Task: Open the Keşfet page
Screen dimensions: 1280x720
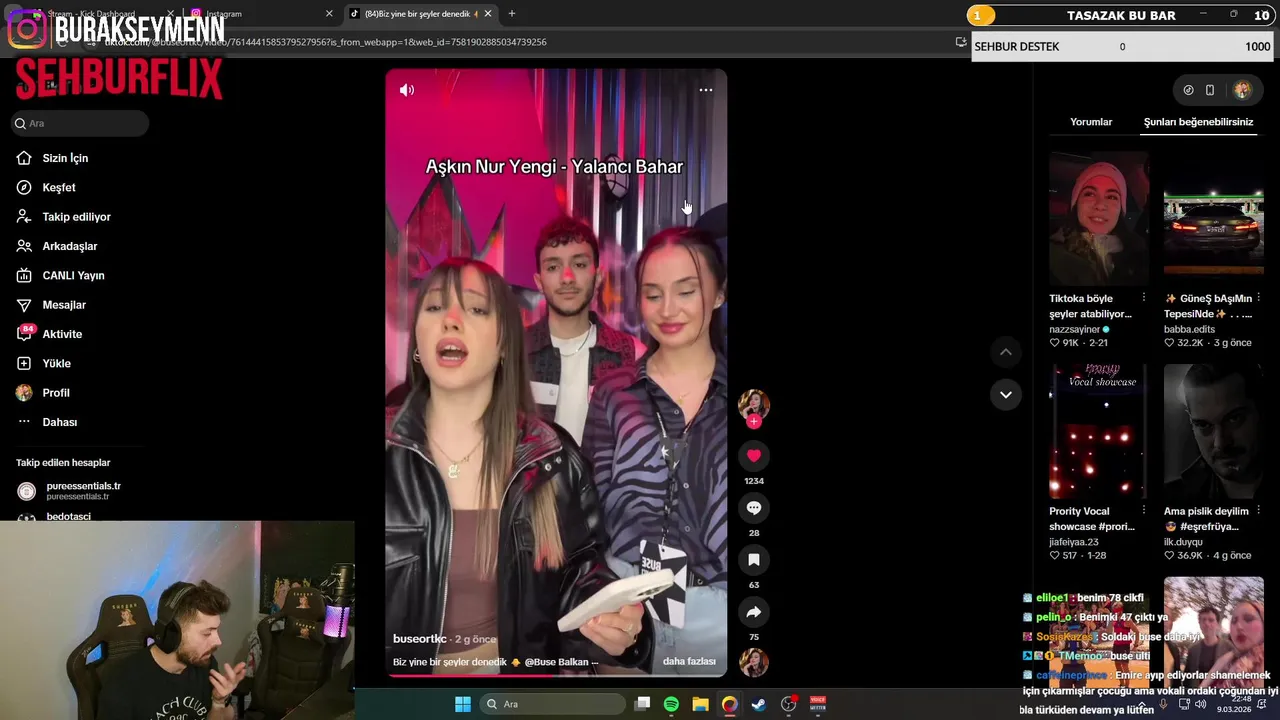Action: 59,188
